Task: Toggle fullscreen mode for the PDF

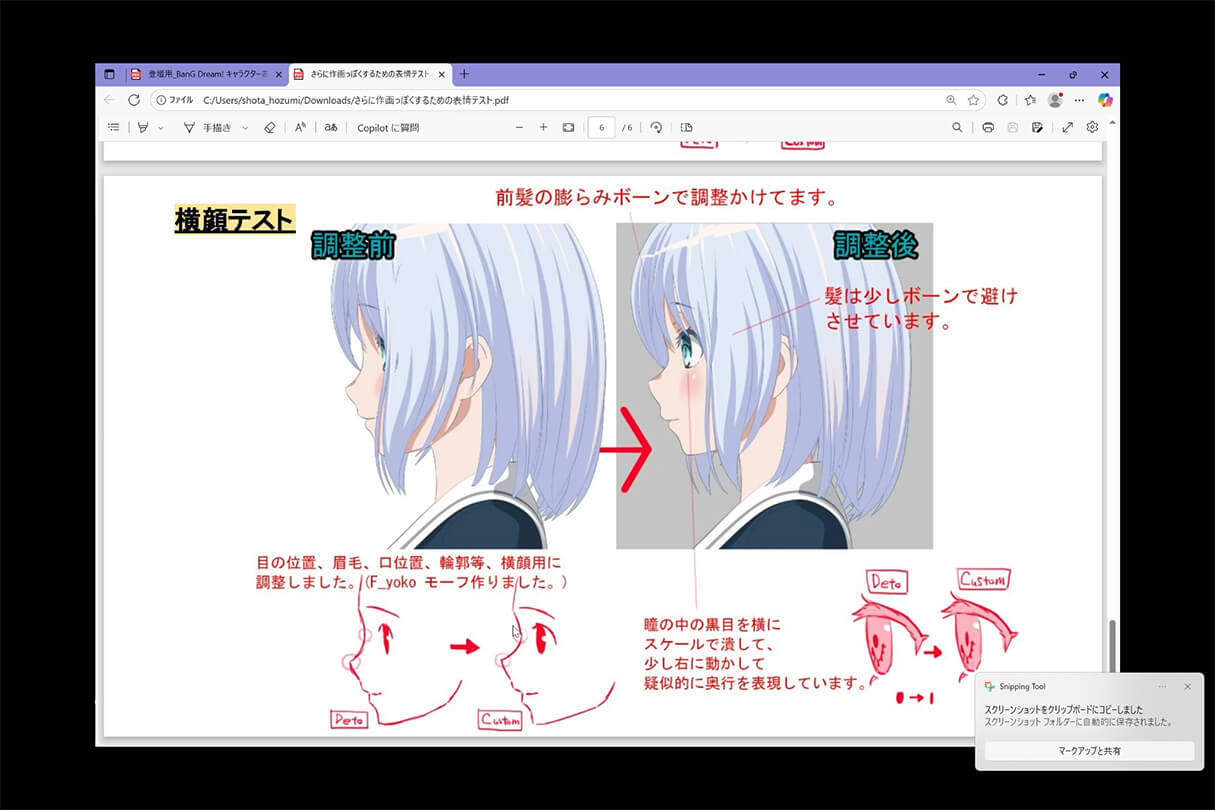Action: click(x=1067, y=128)
